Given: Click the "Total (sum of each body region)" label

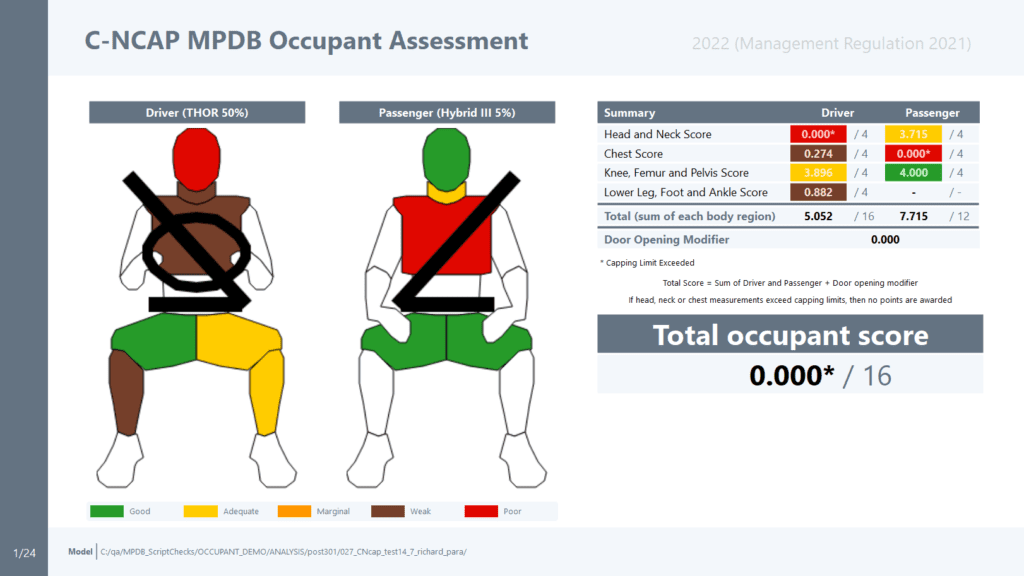Looking at the screenshot, I should pyautogui.click(x=690, y=216).
